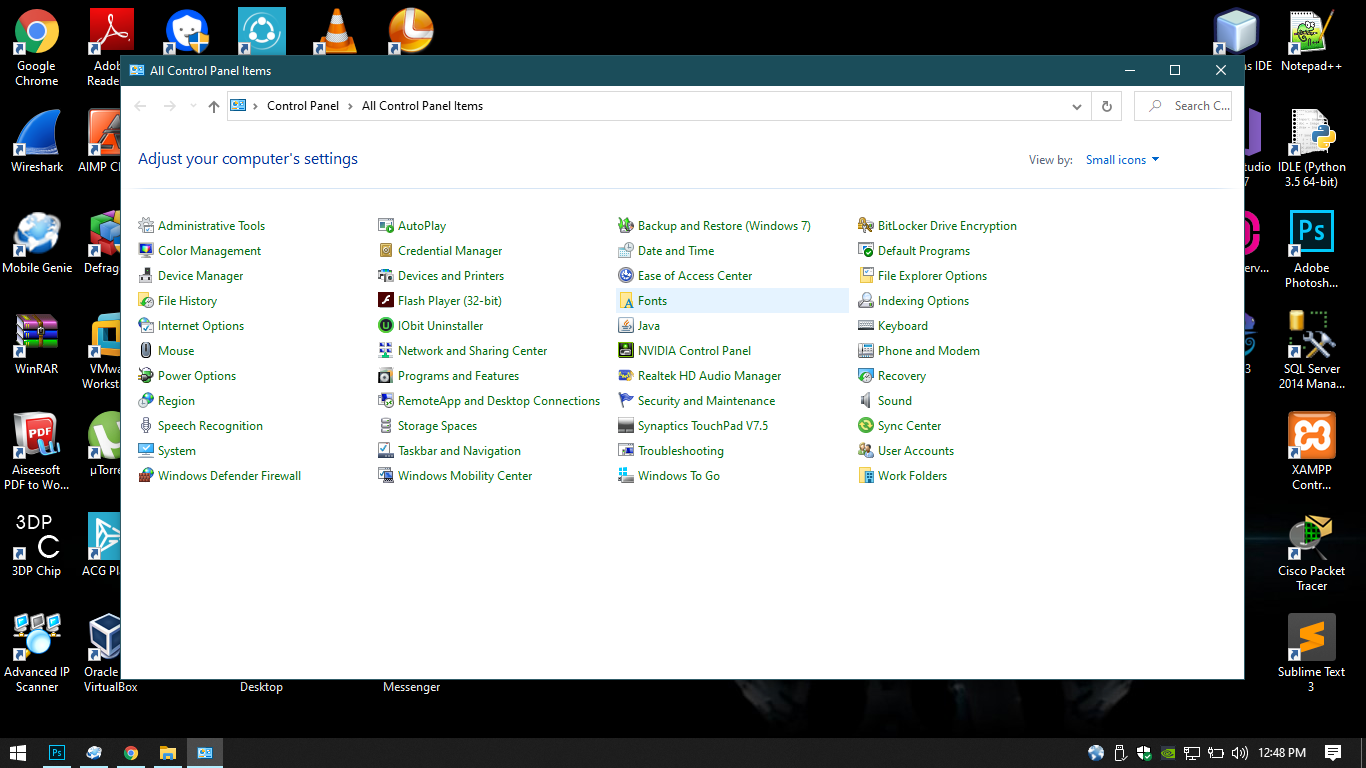Click the Windows To Go icon
This screenshot has width=1366, height=768.
[x=626, y=476]
